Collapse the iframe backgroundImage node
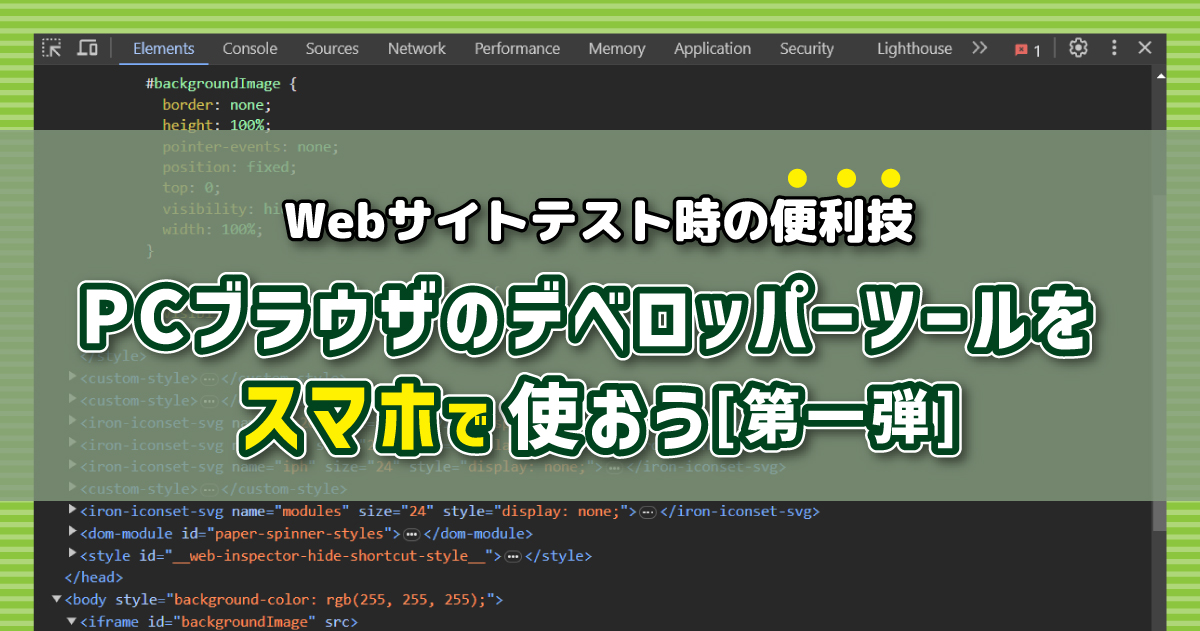The image size is (1200, 631). tap(72, 621)
